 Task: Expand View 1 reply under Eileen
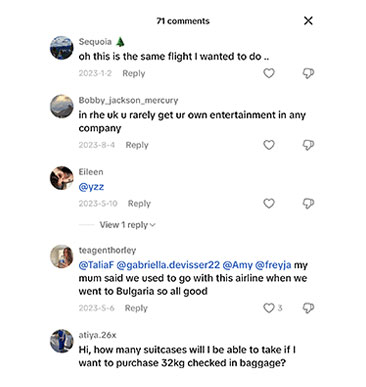pyautogui.click(x=127, y=225)
